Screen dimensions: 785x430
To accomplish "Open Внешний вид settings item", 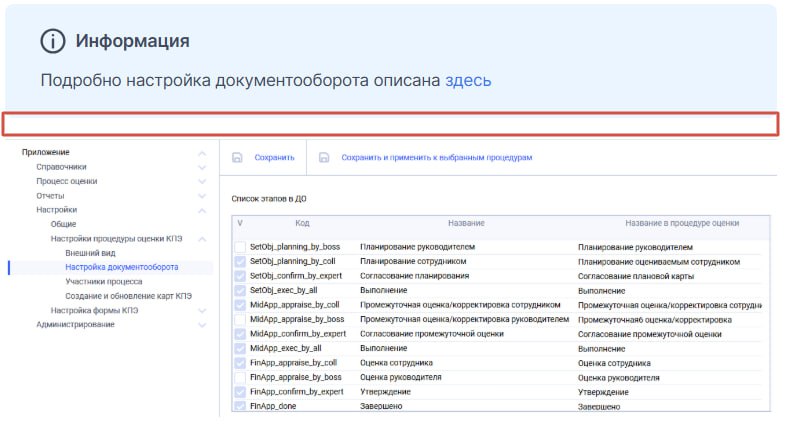I will tap(89, 253).
